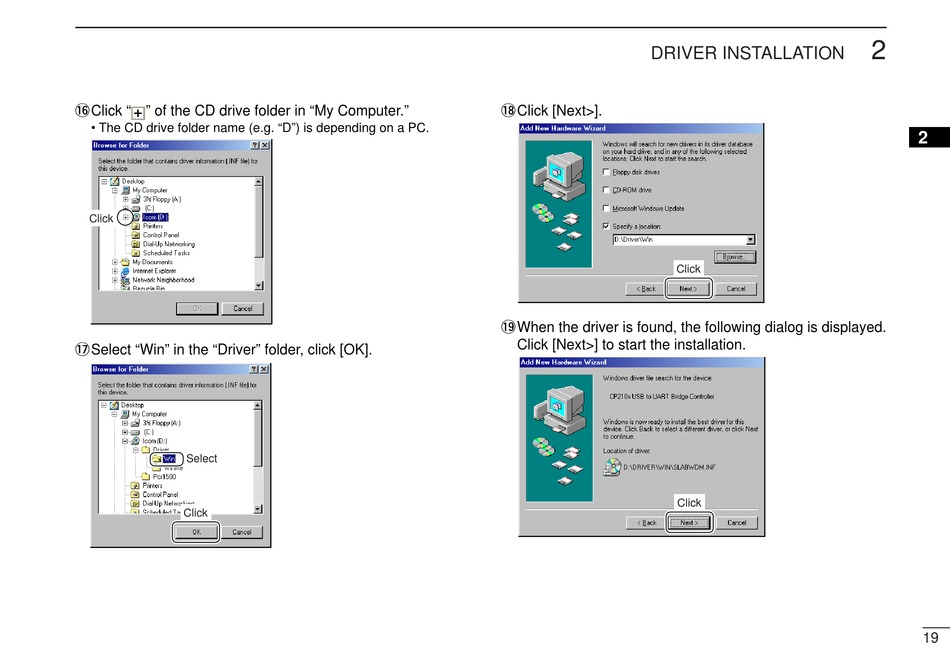Screen dimensions: 950x671
Task: Click the Network Neighborhood icon in the tree
Action: coord(125,280)
